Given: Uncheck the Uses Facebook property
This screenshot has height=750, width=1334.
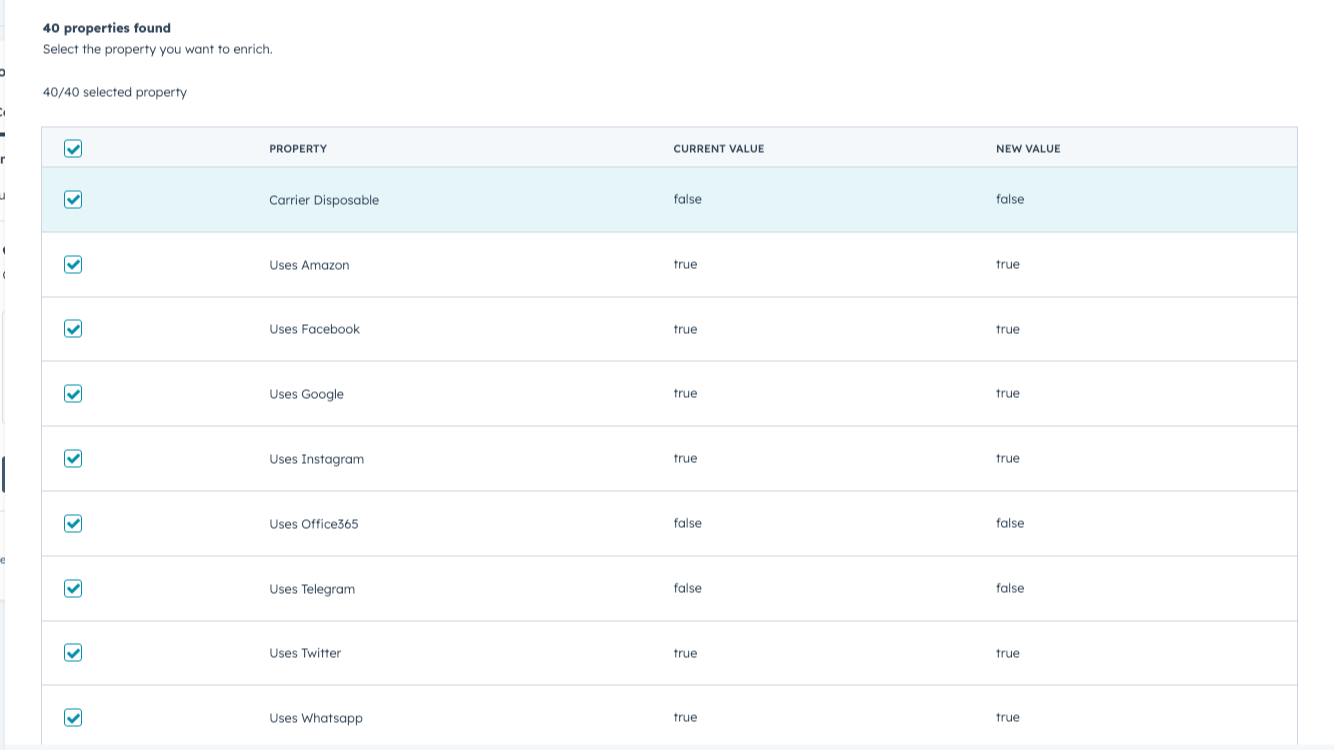Looking at the screenshot, I should pos(73,329).
